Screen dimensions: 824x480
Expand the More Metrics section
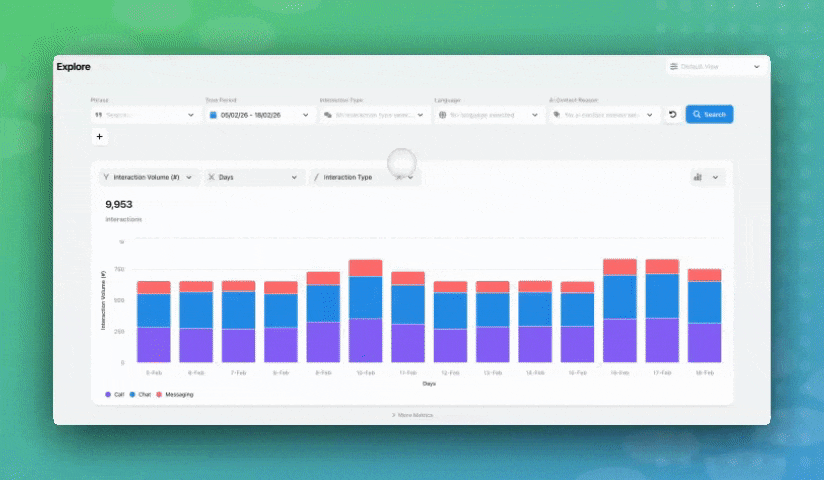(412, 414)
